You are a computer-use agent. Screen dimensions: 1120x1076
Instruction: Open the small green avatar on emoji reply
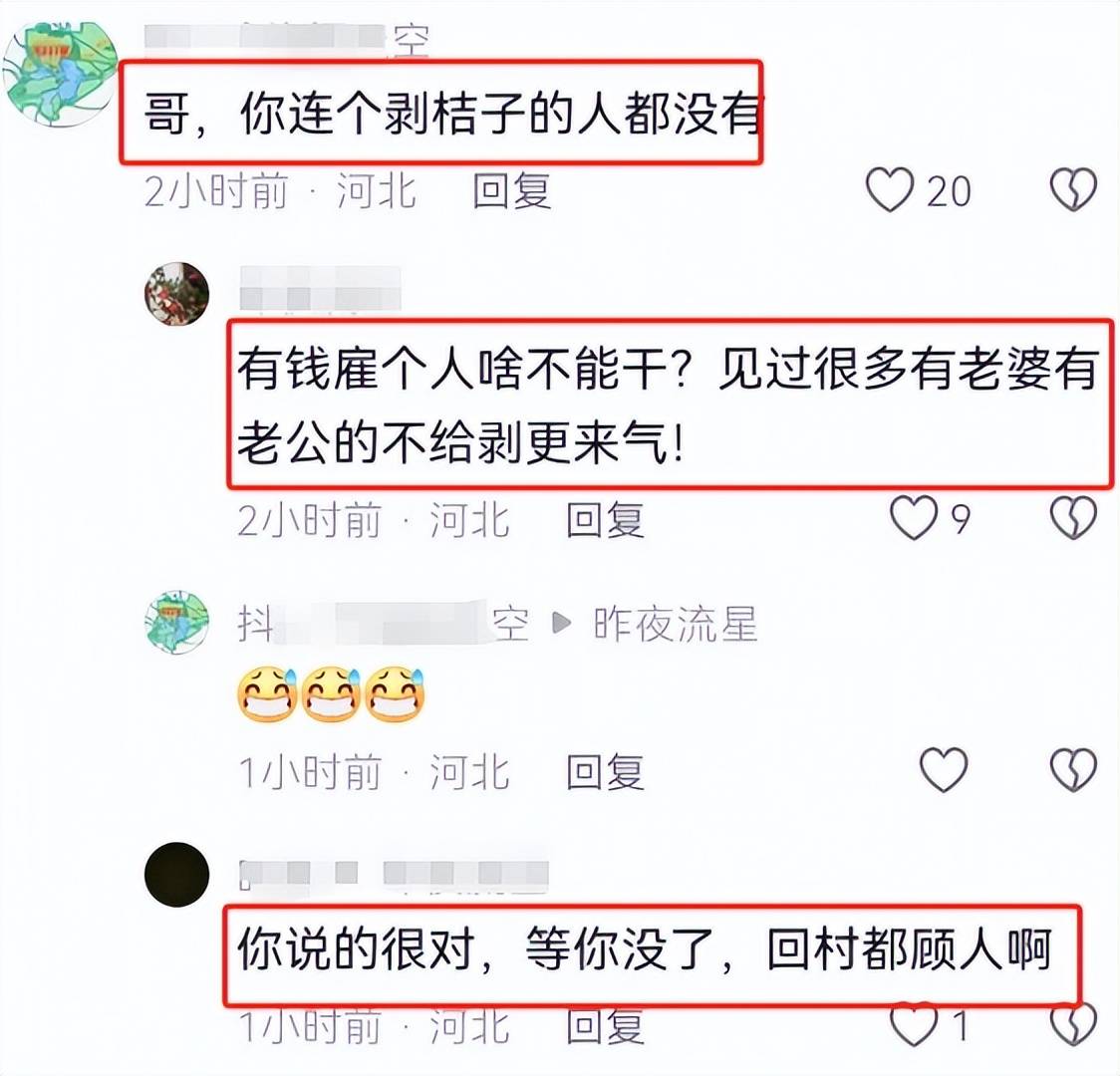tap(176, 623)
